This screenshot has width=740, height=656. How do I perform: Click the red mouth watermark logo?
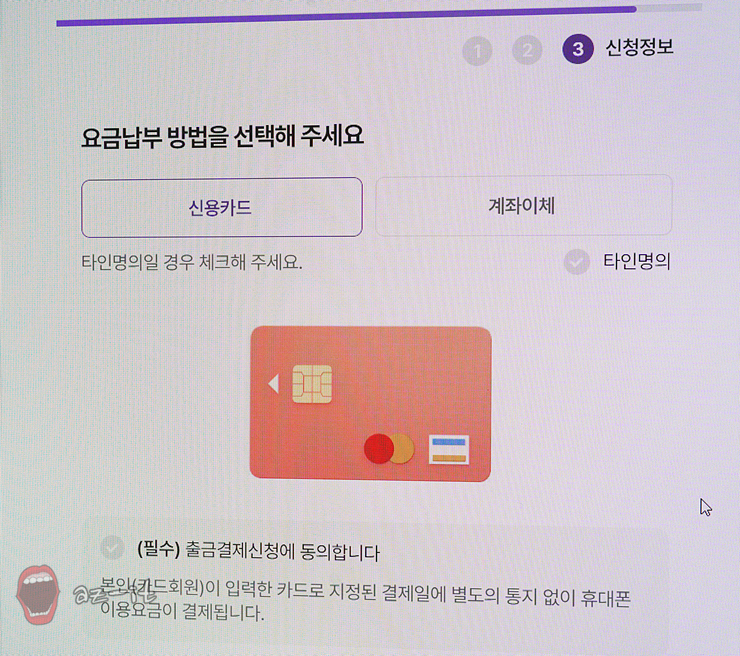tap(38, 595)
